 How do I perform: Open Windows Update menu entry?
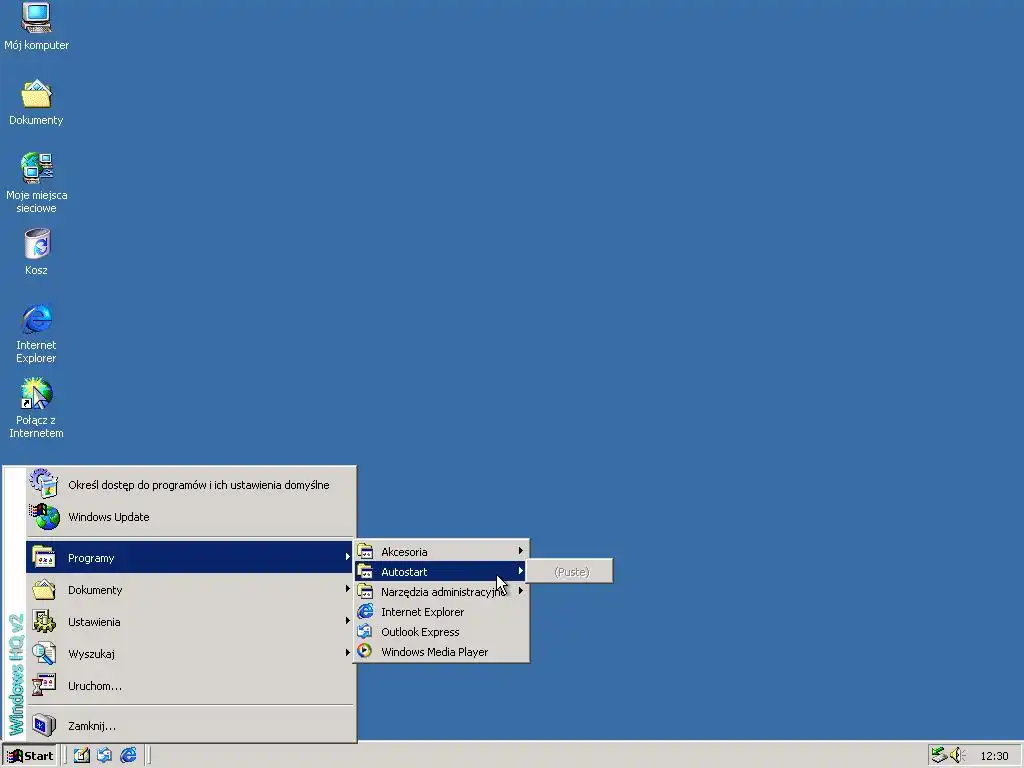[191, 517]
